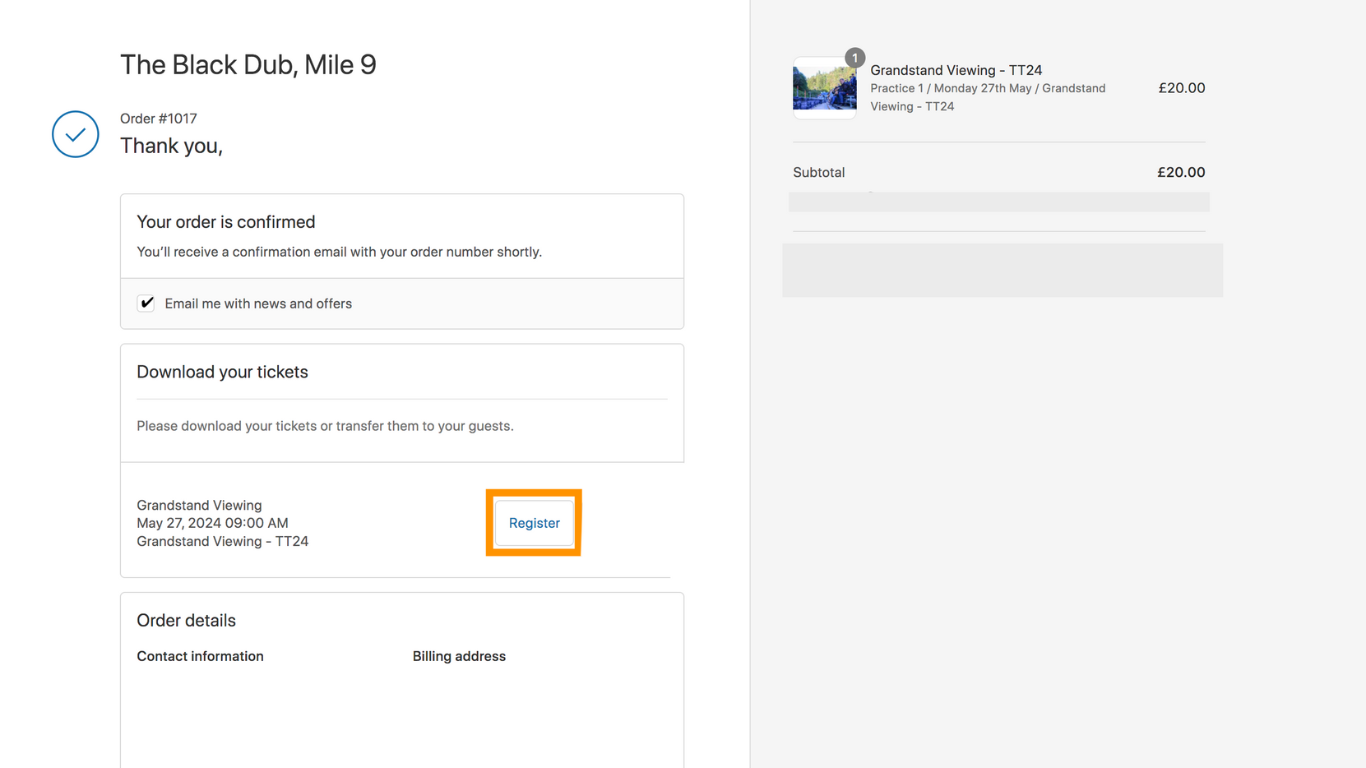Click the 'Billing address' label

click(x=459, y=657)
